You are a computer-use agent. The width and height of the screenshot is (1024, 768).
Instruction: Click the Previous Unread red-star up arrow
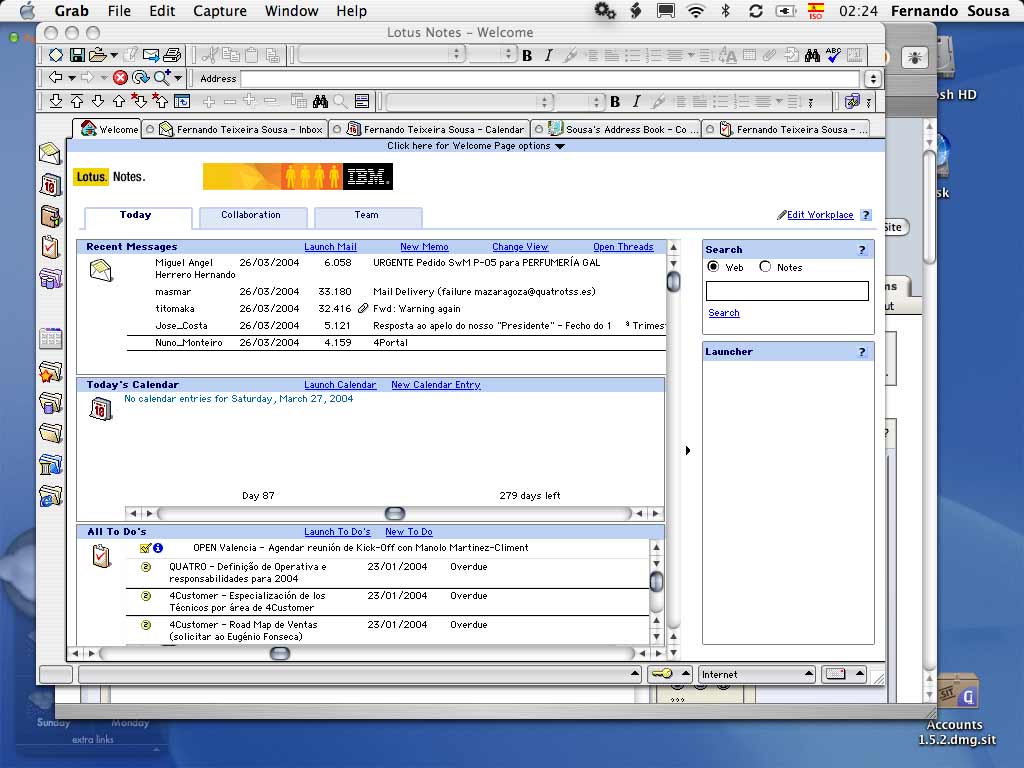click(160, 101)
